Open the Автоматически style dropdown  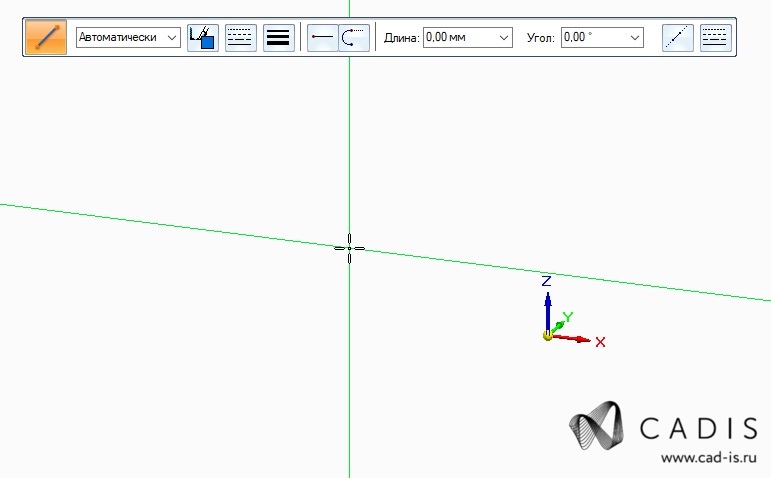coord(128,37)
